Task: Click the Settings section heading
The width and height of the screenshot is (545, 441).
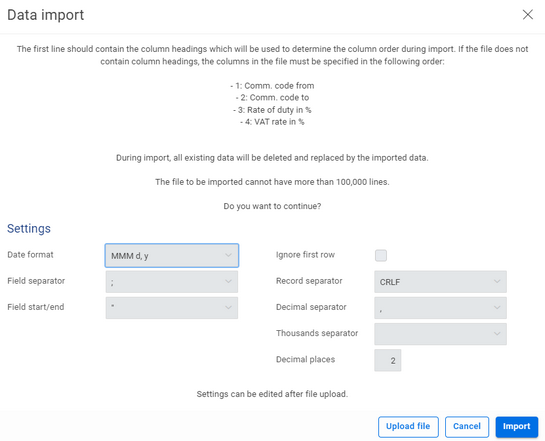Action: tap(29, 228)
